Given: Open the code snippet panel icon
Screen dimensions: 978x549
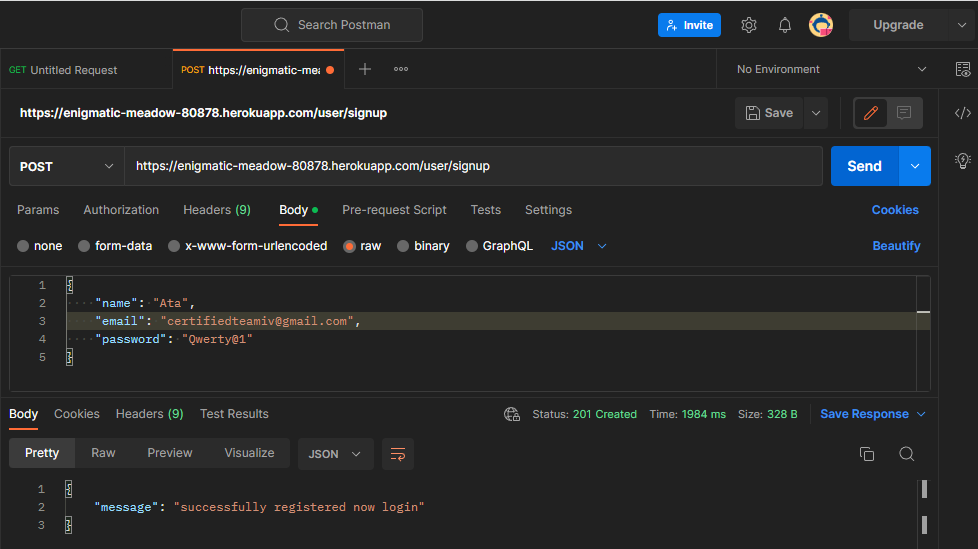Looking at the screenshot, I should point(963,113).
